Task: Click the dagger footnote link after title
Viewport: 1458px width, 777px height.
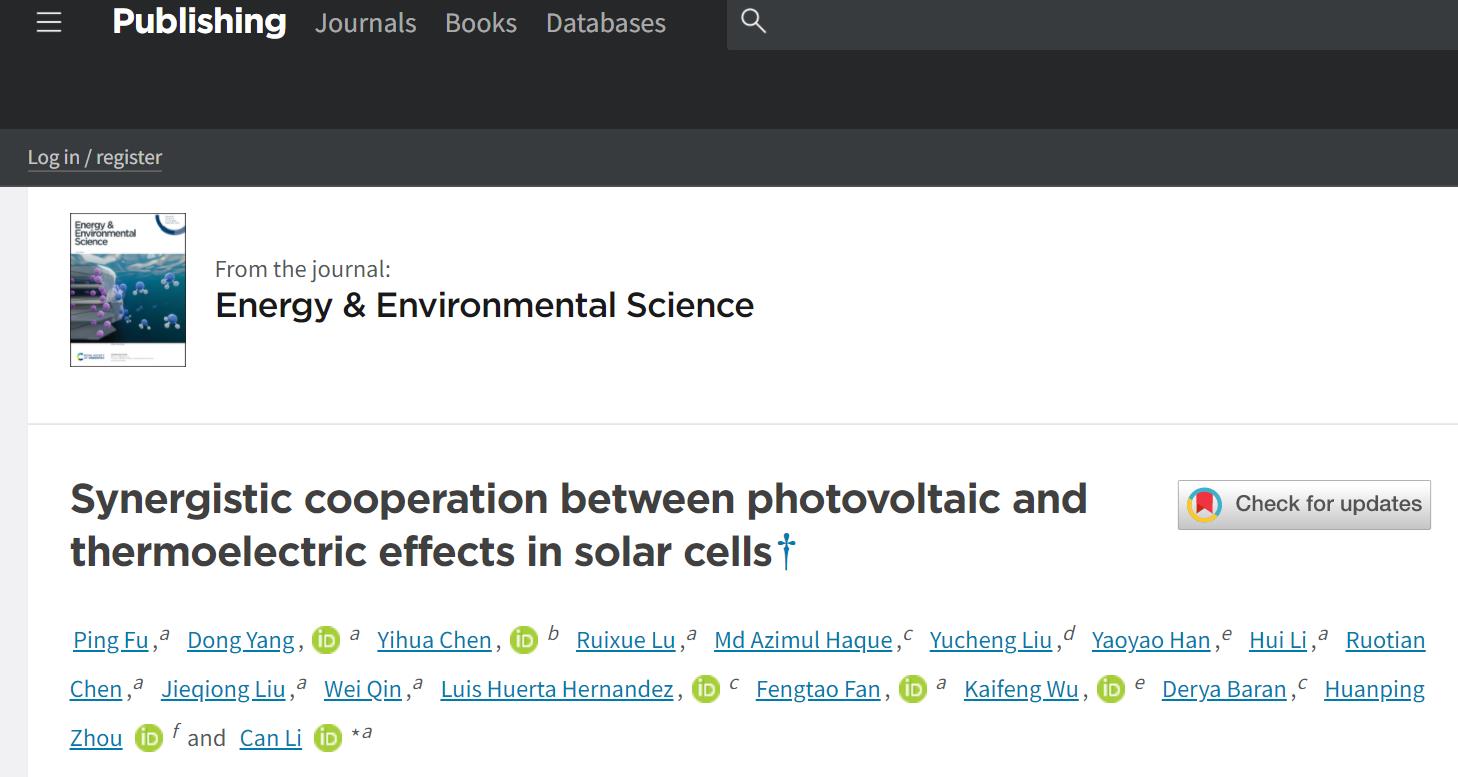Action: (x=787, y=551)
